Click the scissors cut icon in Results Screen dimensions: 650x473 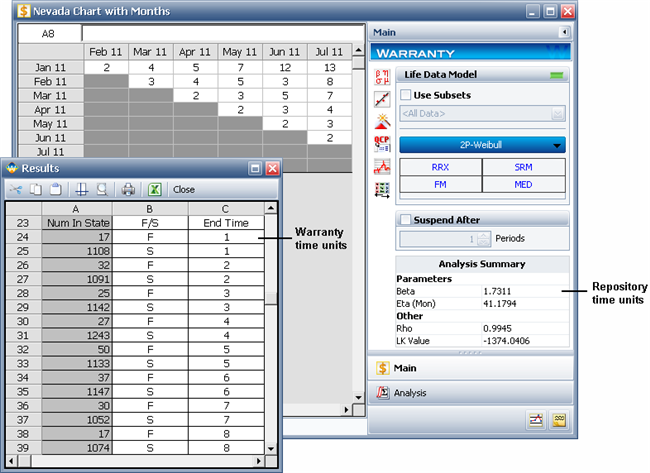pyautogui.click(x=16, y=188)
